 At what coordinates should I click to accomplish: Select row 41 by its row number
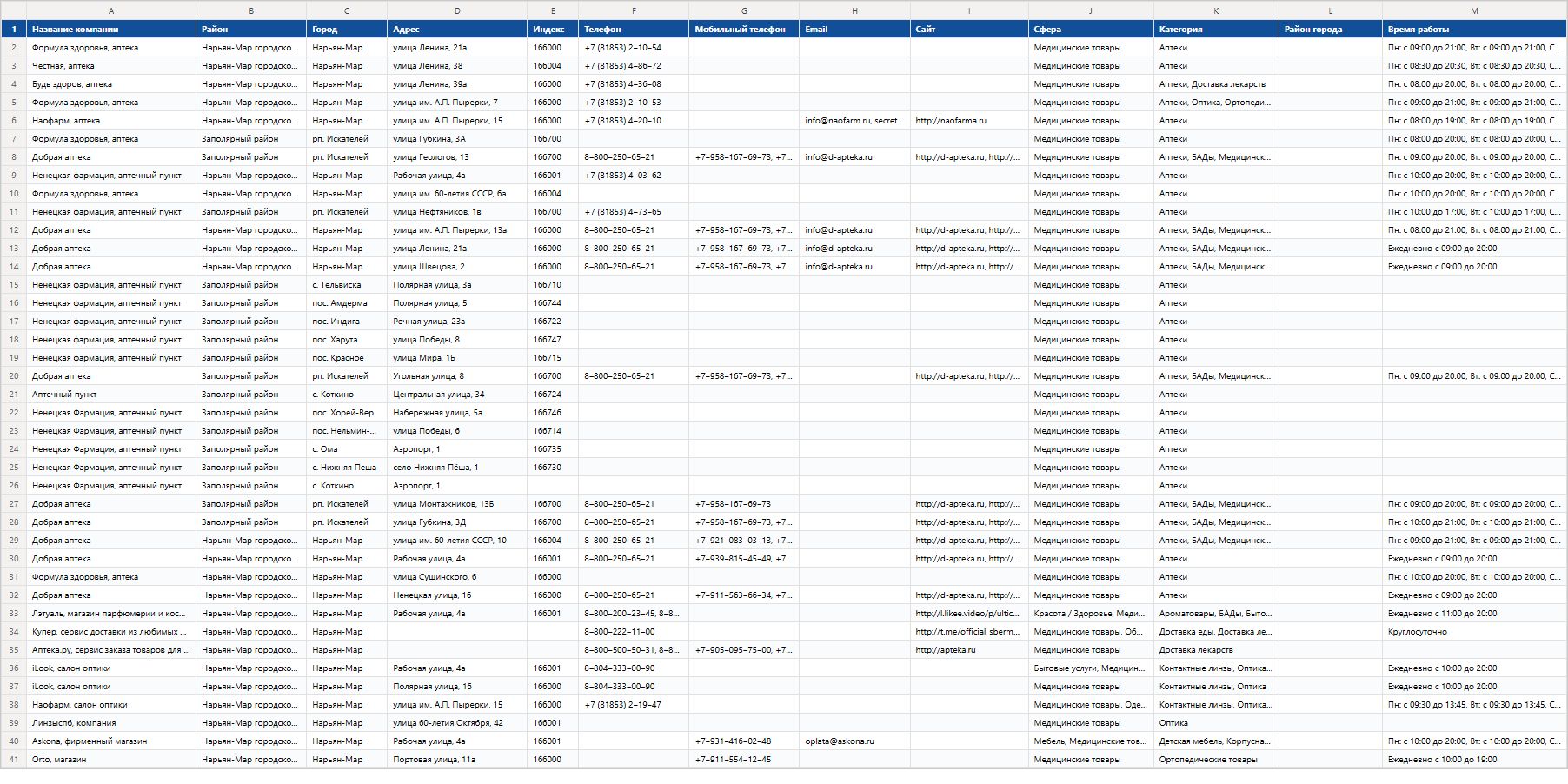(14, 760)
